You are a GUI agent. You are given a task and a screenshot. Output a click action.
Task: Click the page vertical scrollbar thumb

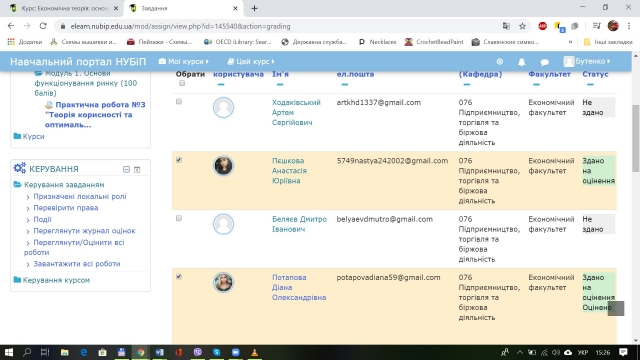tap(636, 138)
